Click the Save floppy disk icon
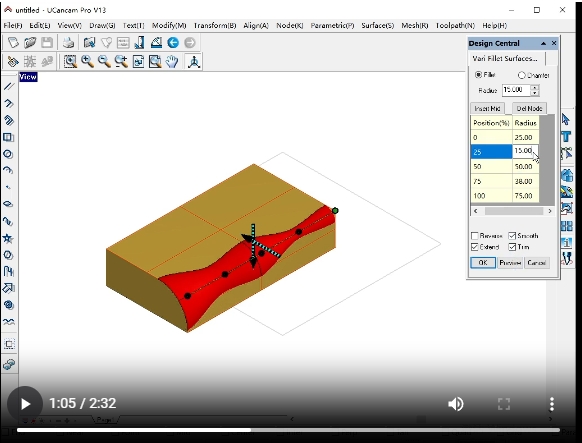This screenshot has height=443, width=582. [x=47, y=43]
